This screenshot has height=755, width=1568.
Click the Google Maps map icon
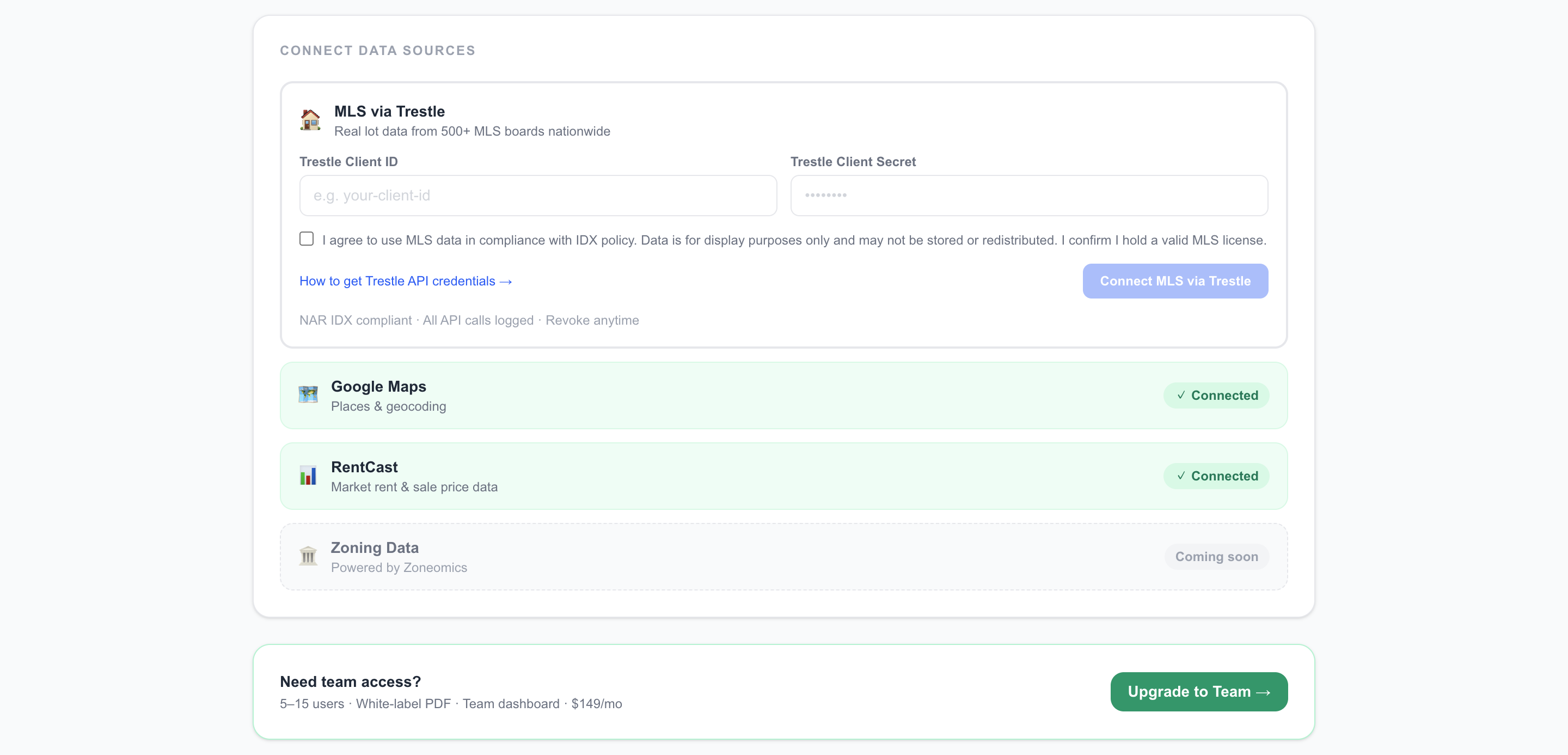tap(308, 395)
